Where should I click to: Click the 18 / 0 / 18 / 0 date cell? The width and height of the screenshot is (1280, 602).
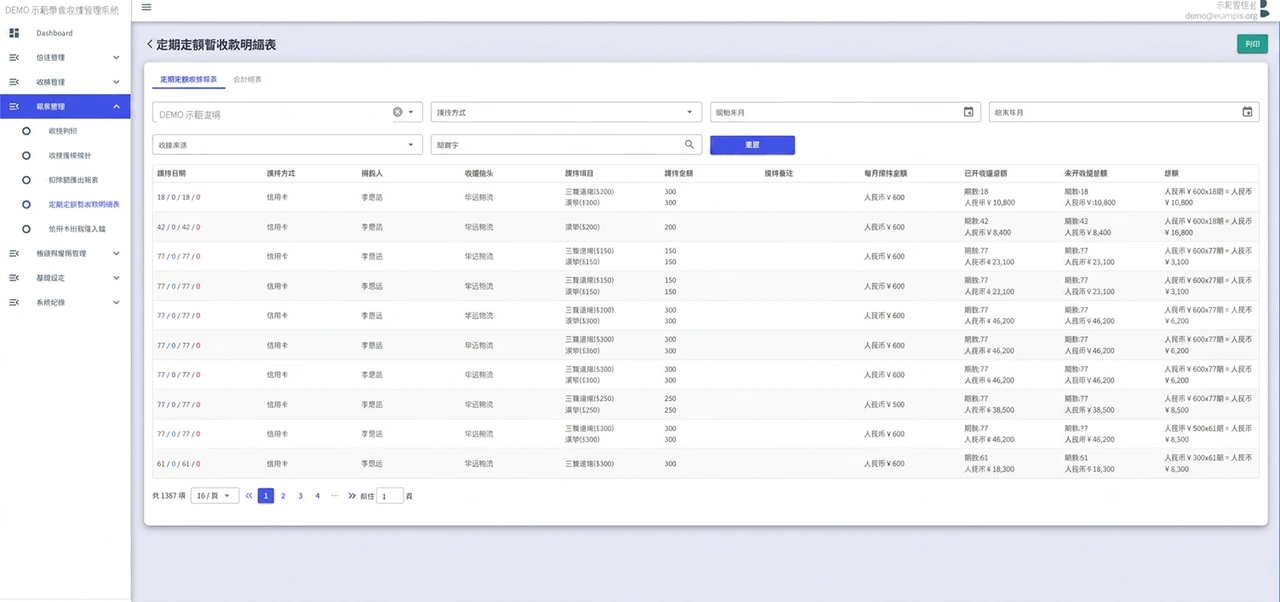178,197
